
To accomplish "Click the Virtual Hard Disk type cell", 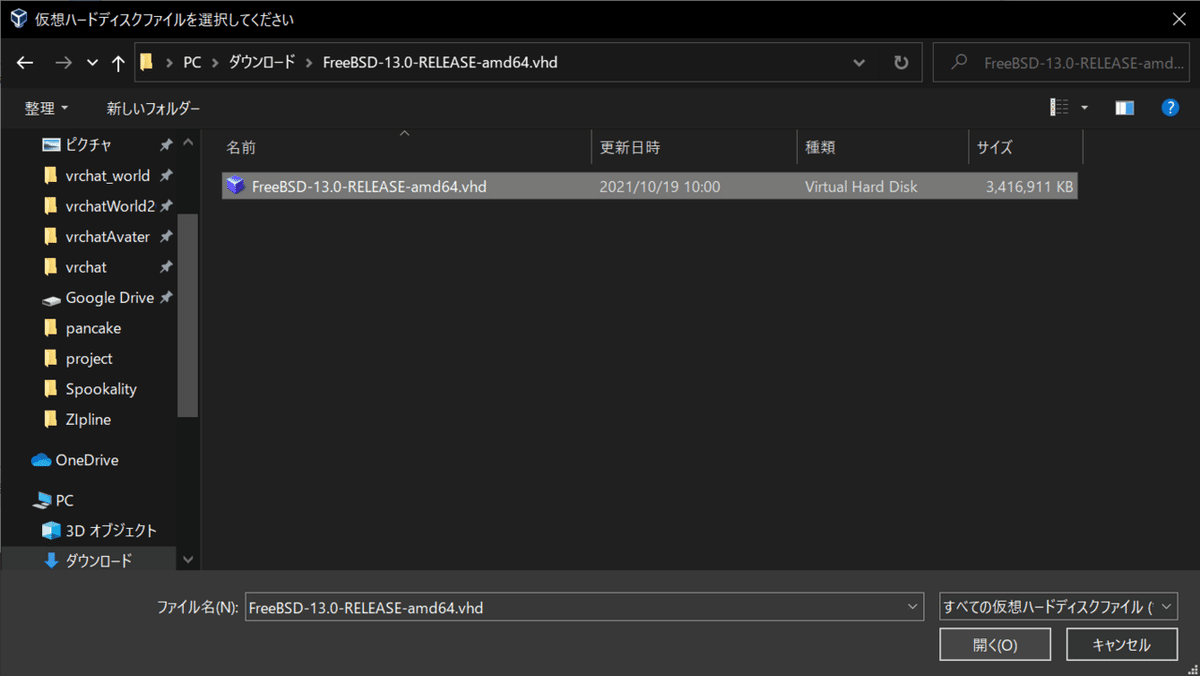I will pos(861,186).
